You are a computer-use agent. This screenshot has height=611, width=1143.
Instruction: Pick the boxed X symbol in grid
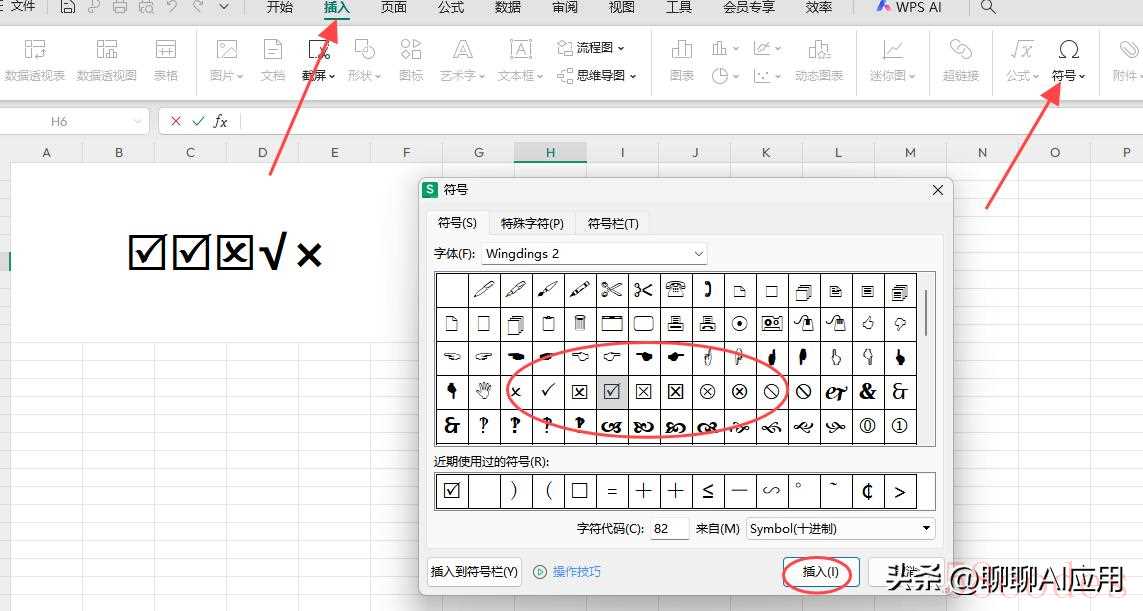(x=580, y=392)
